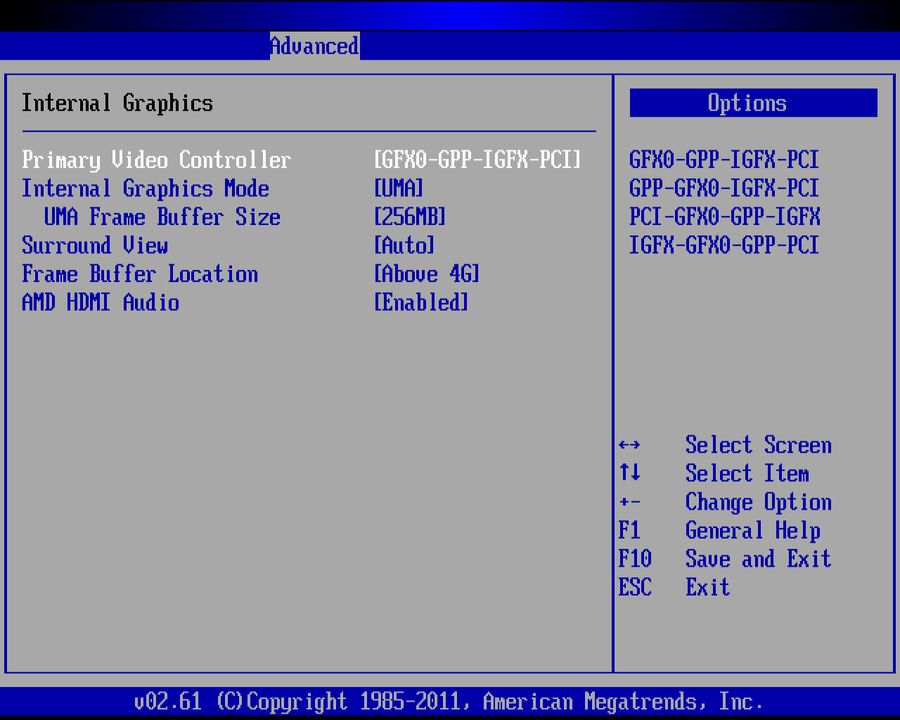This screenshot has width=900, height=720.
Task: Change the [UMA] graphics mode value
Action: (398, 188)
